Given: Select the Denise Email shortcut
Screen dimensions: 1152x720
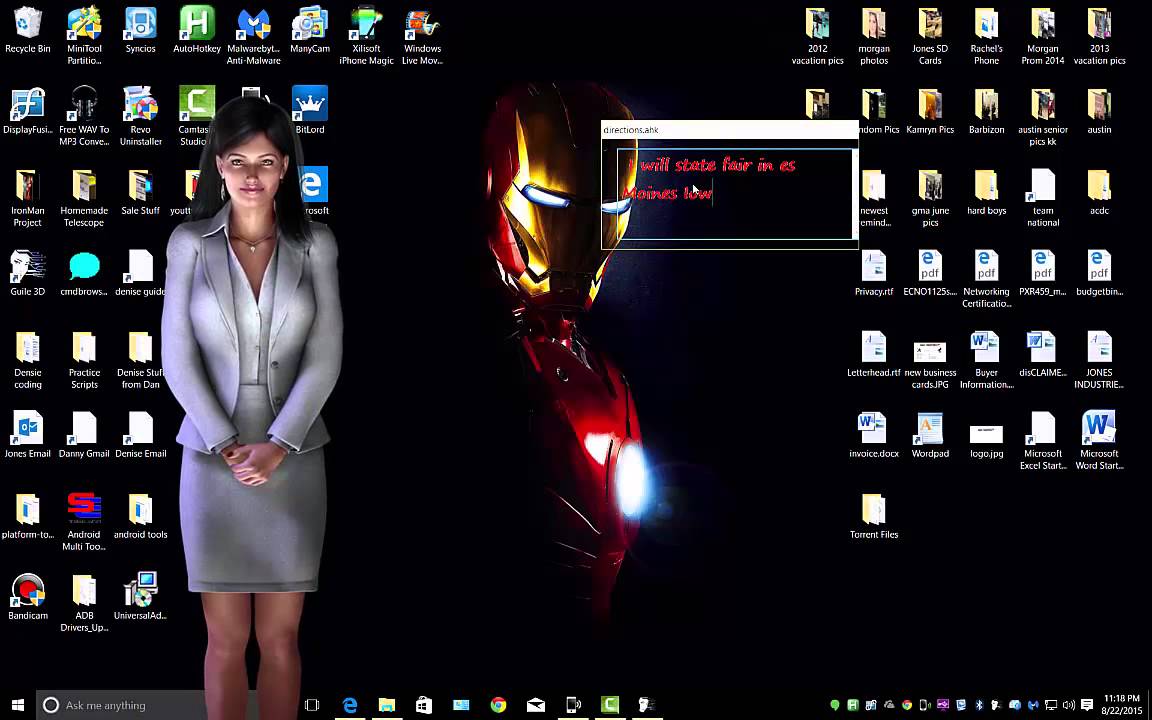Looking at the screenshot, I should 140,435.
